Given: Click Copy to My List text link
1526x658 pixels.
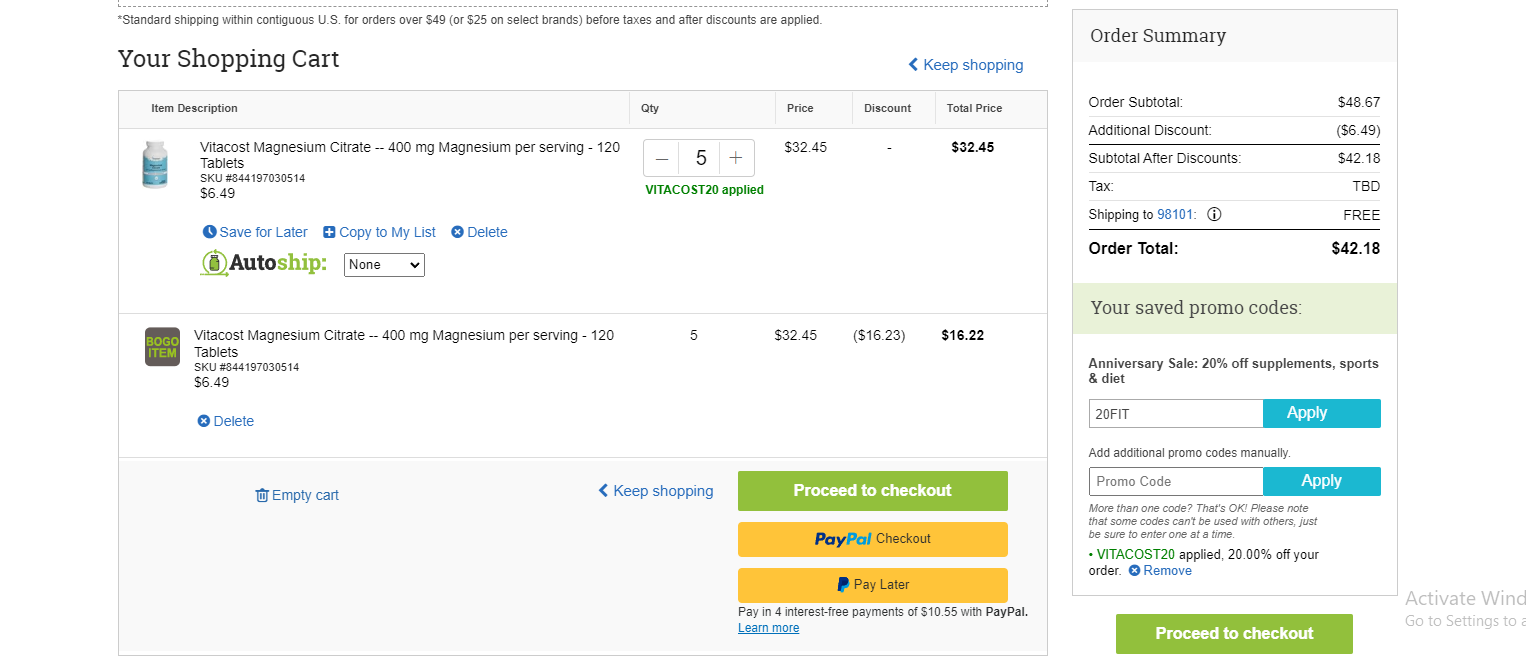Looking at the screenshot, I should pyautogui.click(x=387, y=232).
